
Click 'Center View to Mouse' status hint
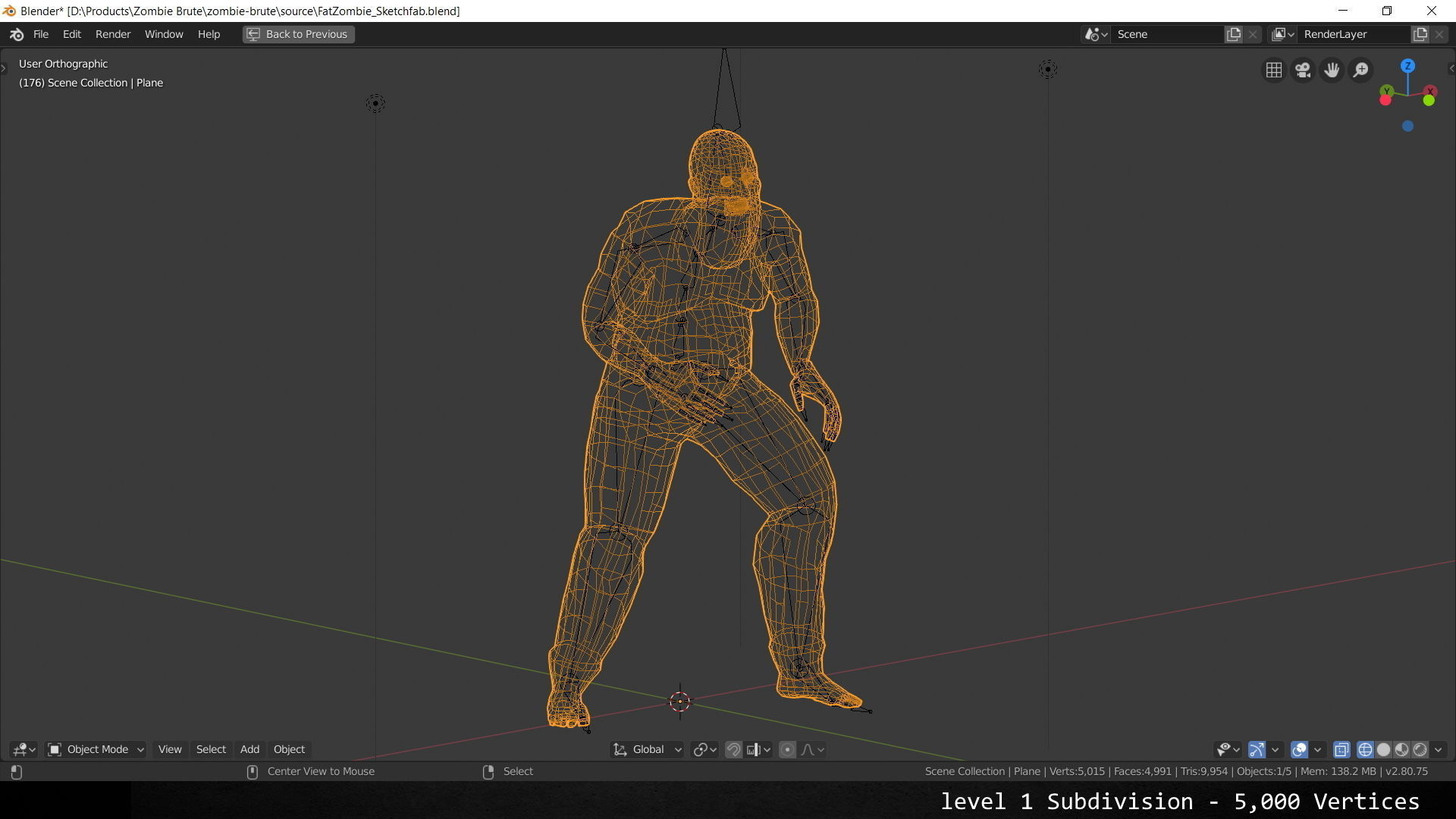click(x=321, y=771)
